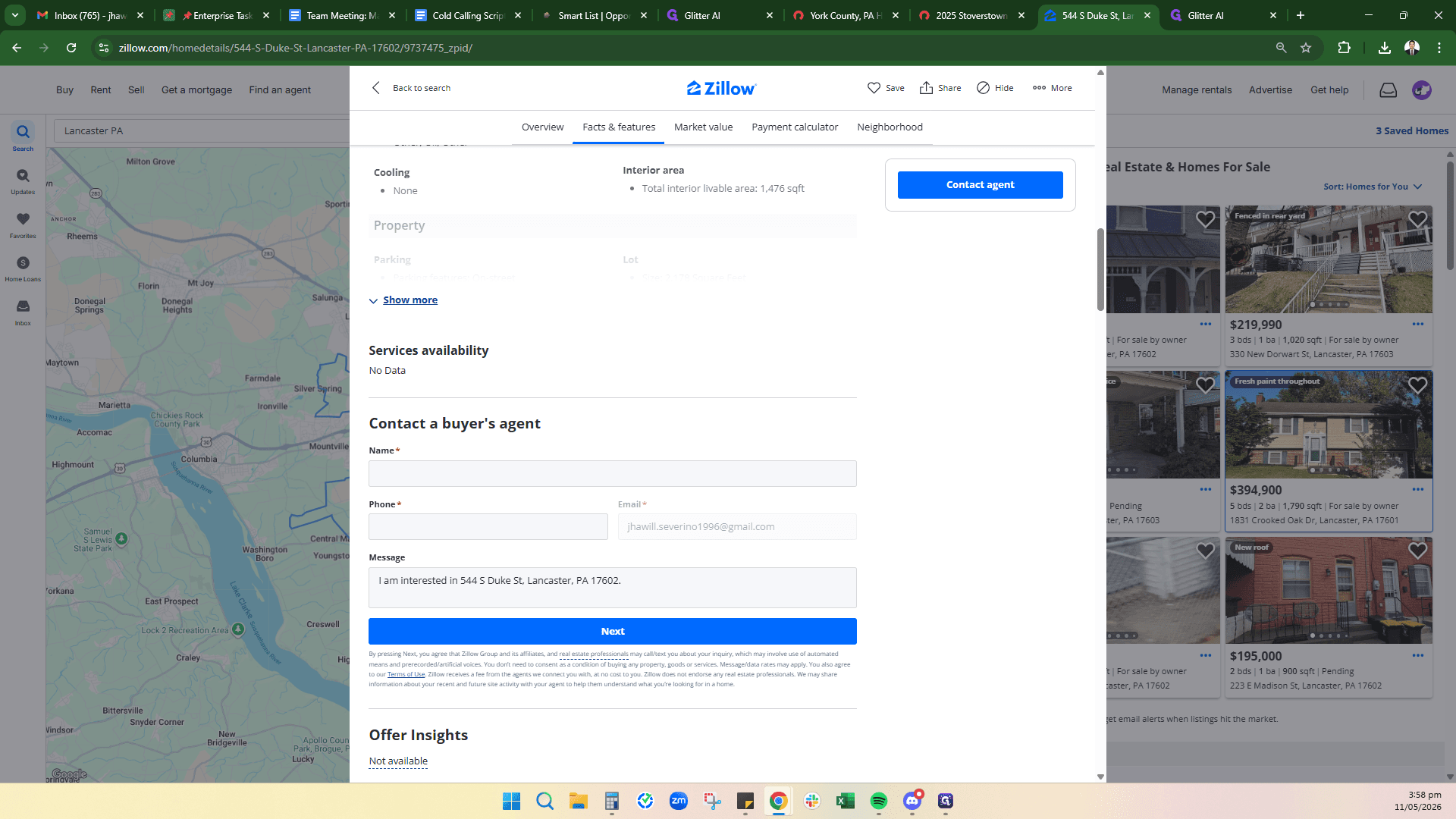Click into the Name input field
The width and height of the screenshot is (1456, 819).
pyautogui.click(x=612, y=474)
